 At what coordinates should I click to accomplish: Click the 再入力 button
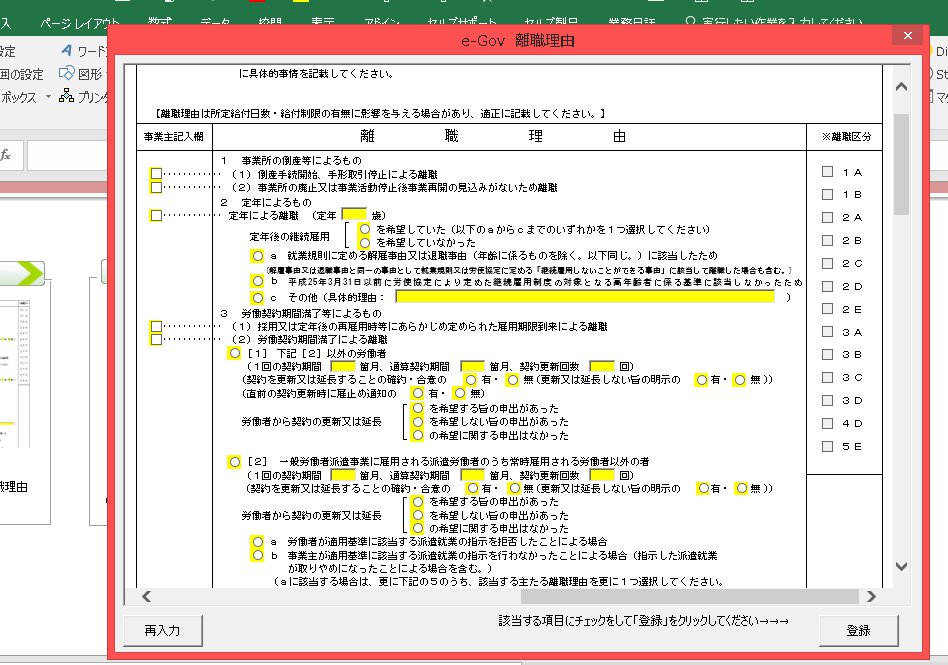click(x=163, y=631)
